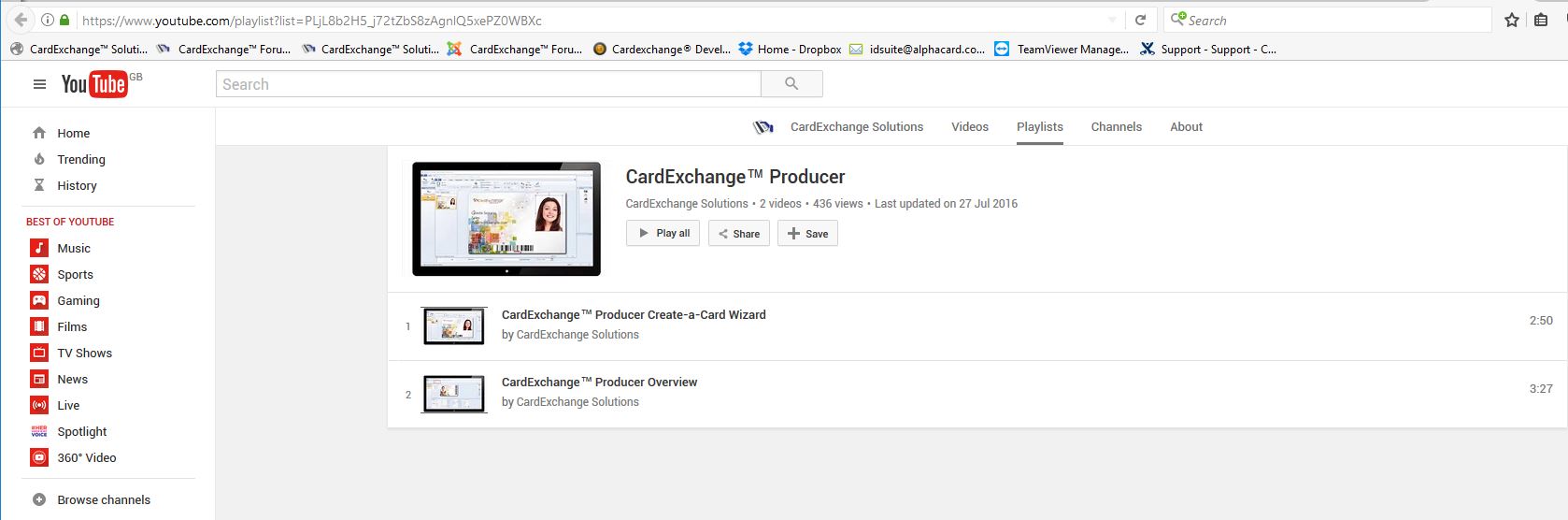Click the browser Search box
The width and height of the screenshot is (1568, 520).
(x=1327, y=20)
